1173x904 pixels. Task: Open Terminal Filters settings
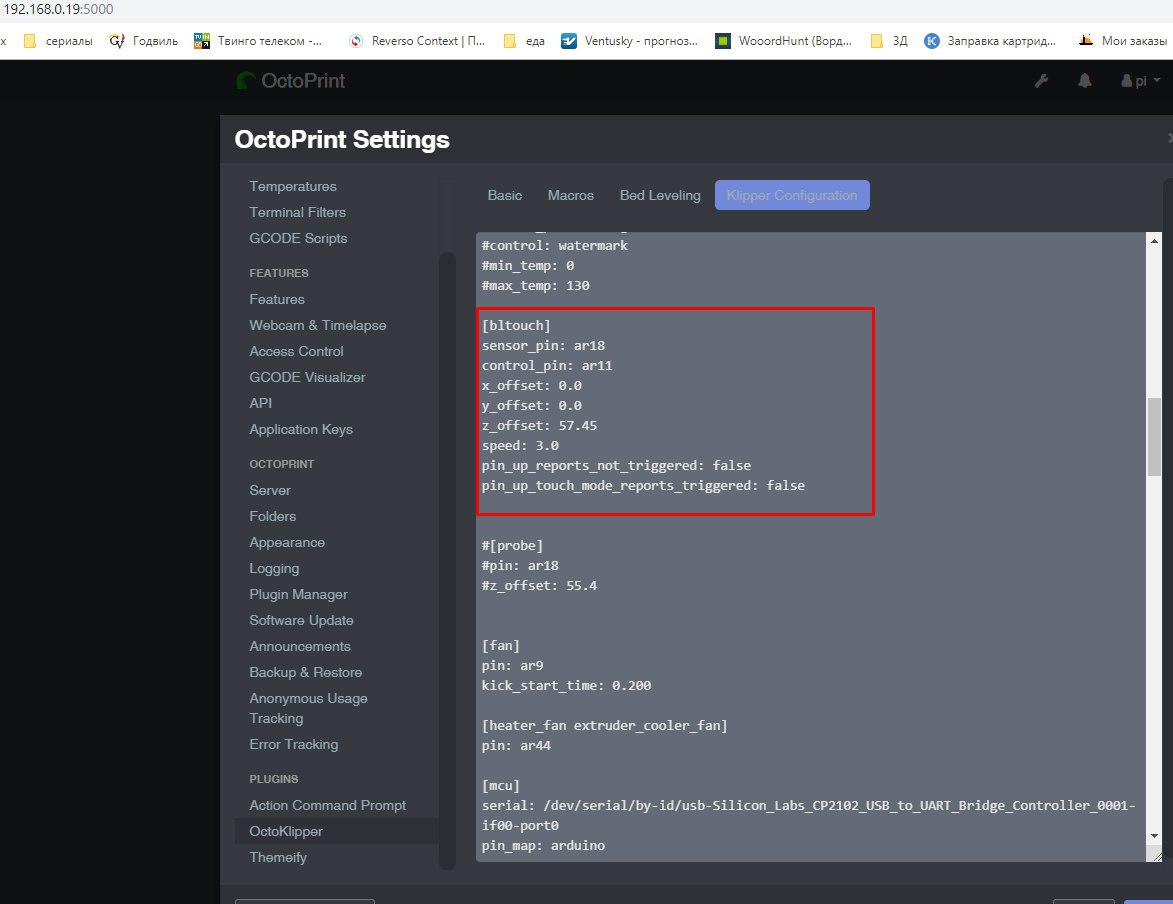point(297,213)
